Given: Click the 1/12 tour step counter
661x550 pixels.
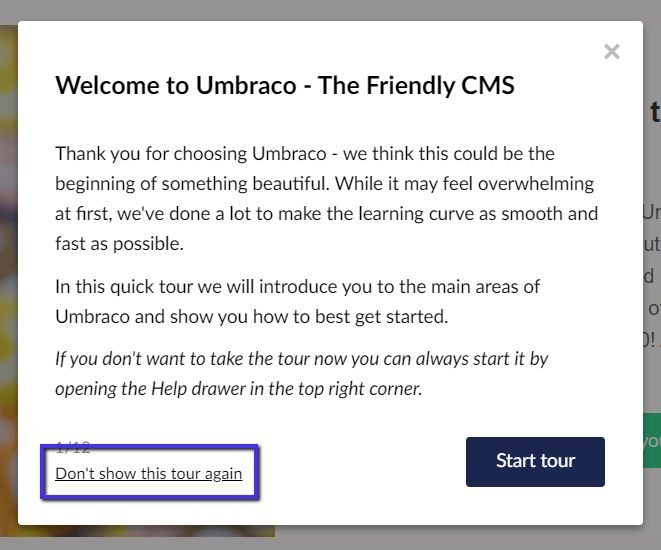Looking at the screenshot, I should tap(74, 447).
